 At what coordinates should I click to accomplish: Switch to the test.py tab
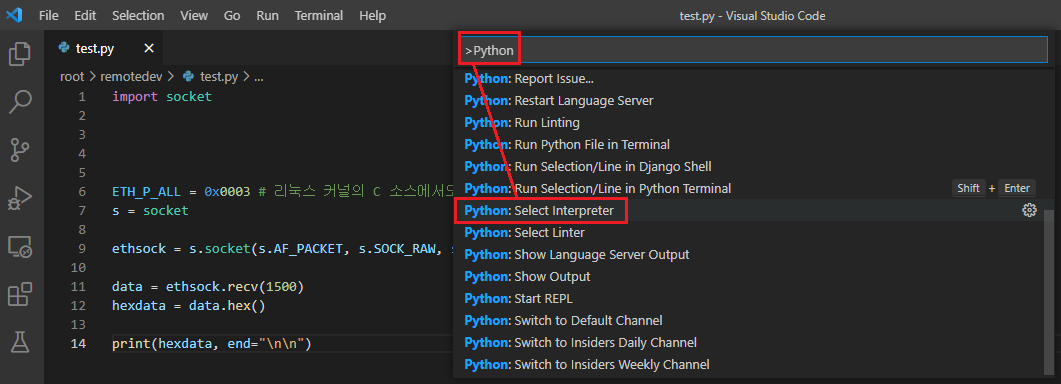pyautogui.click(x=94, y=48)
